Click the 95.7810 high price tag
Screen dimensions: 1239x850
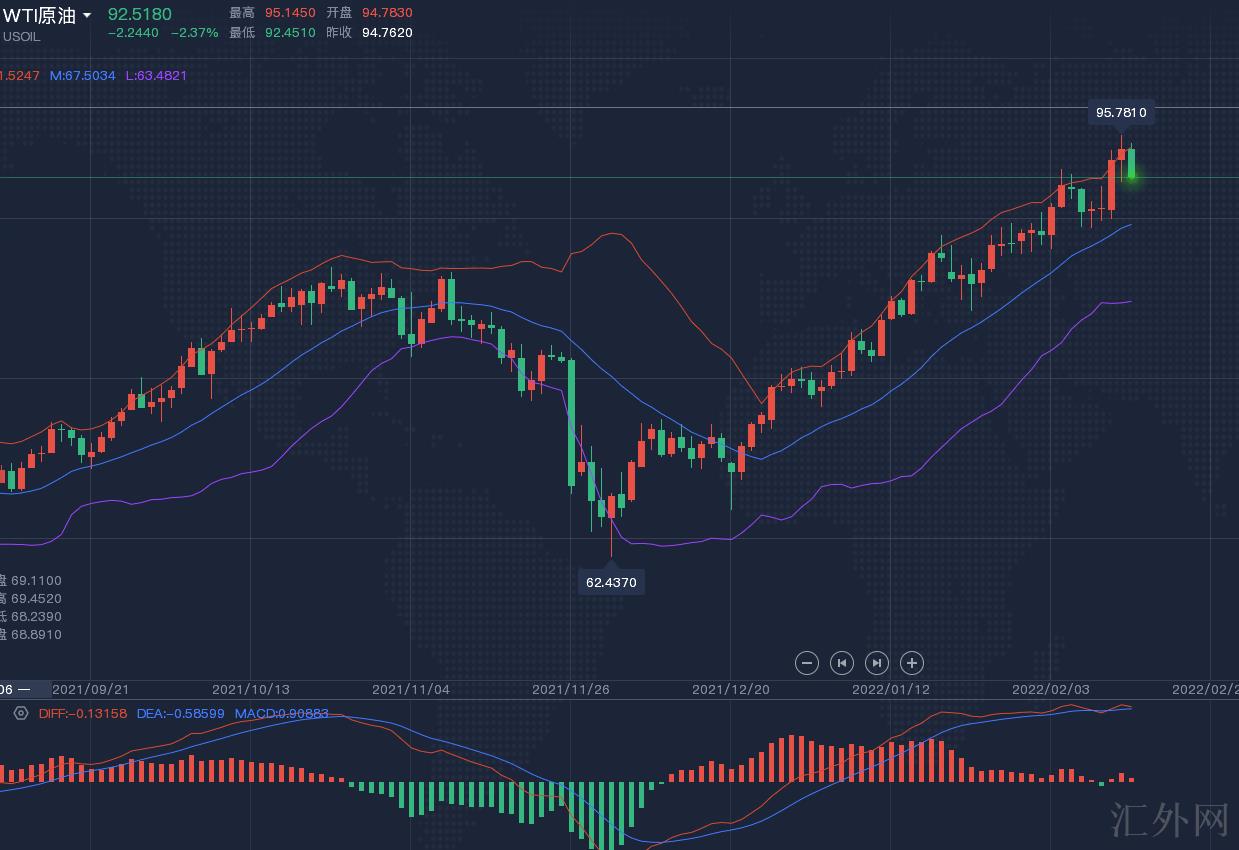pyautogui.click(x=1121, y=113)
